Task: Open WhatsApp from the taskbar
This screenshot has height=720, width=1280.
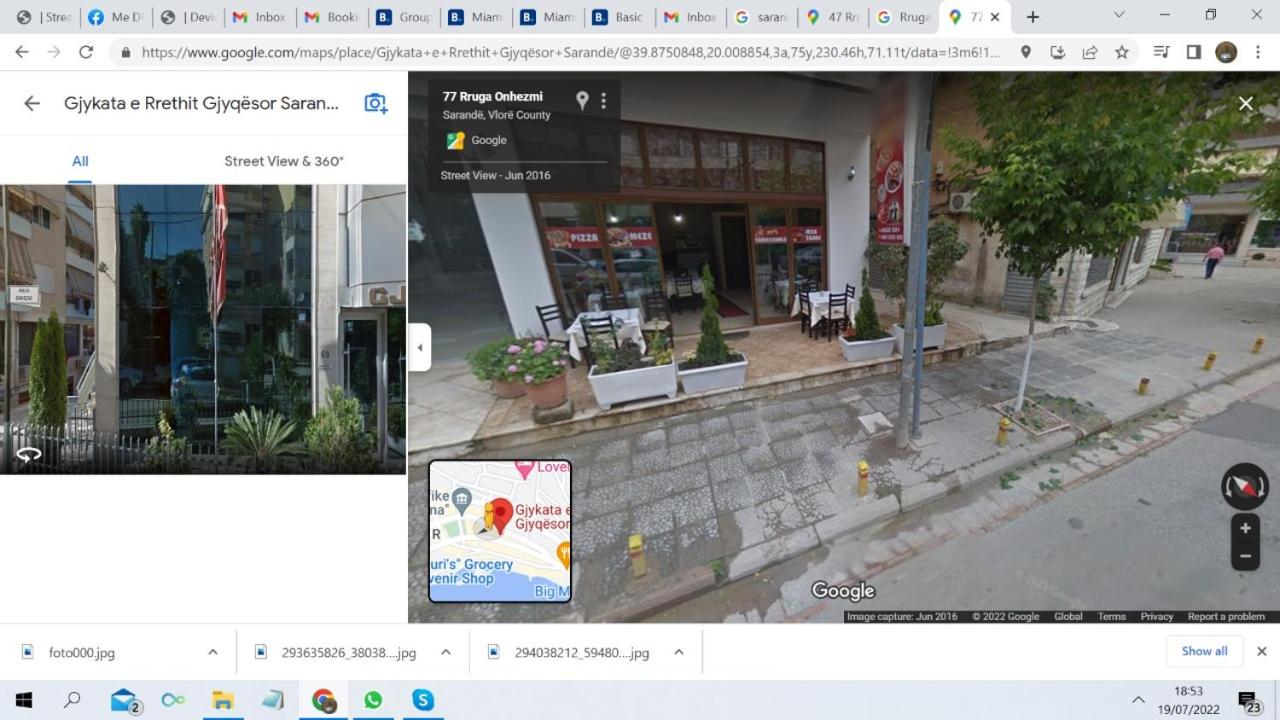Action: click(x=373, y=700)
